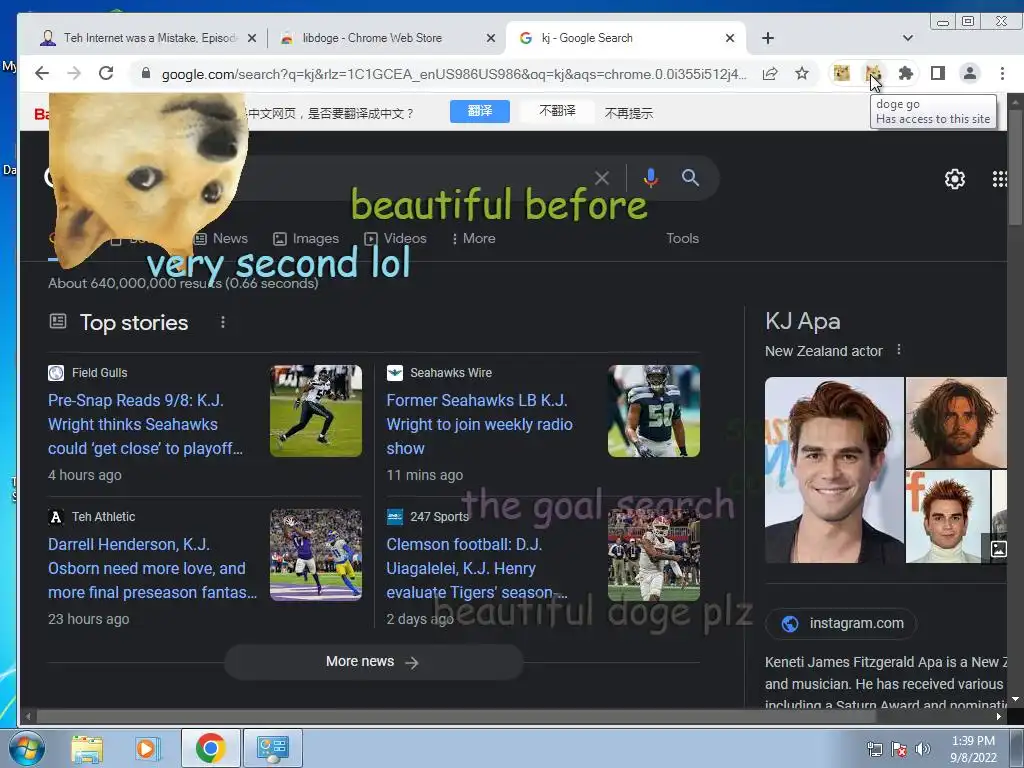Click the doge go extension icon
The image size is (1024, 768).
[x=873, y=73]
